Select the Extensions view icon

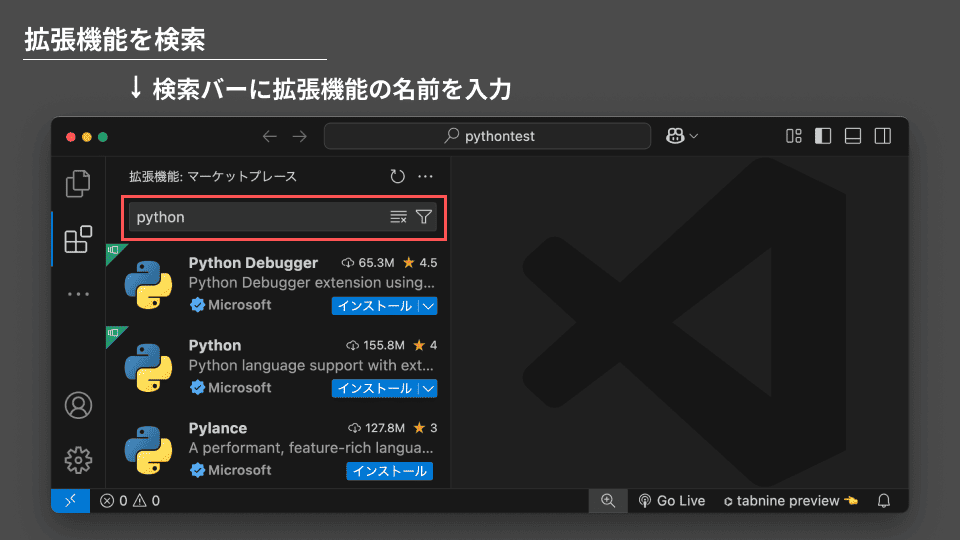pyautogui.click(x=78, y=239)
